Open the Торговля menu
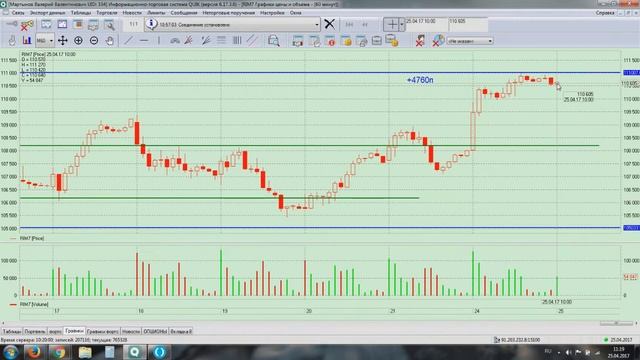 coord(107,13)
